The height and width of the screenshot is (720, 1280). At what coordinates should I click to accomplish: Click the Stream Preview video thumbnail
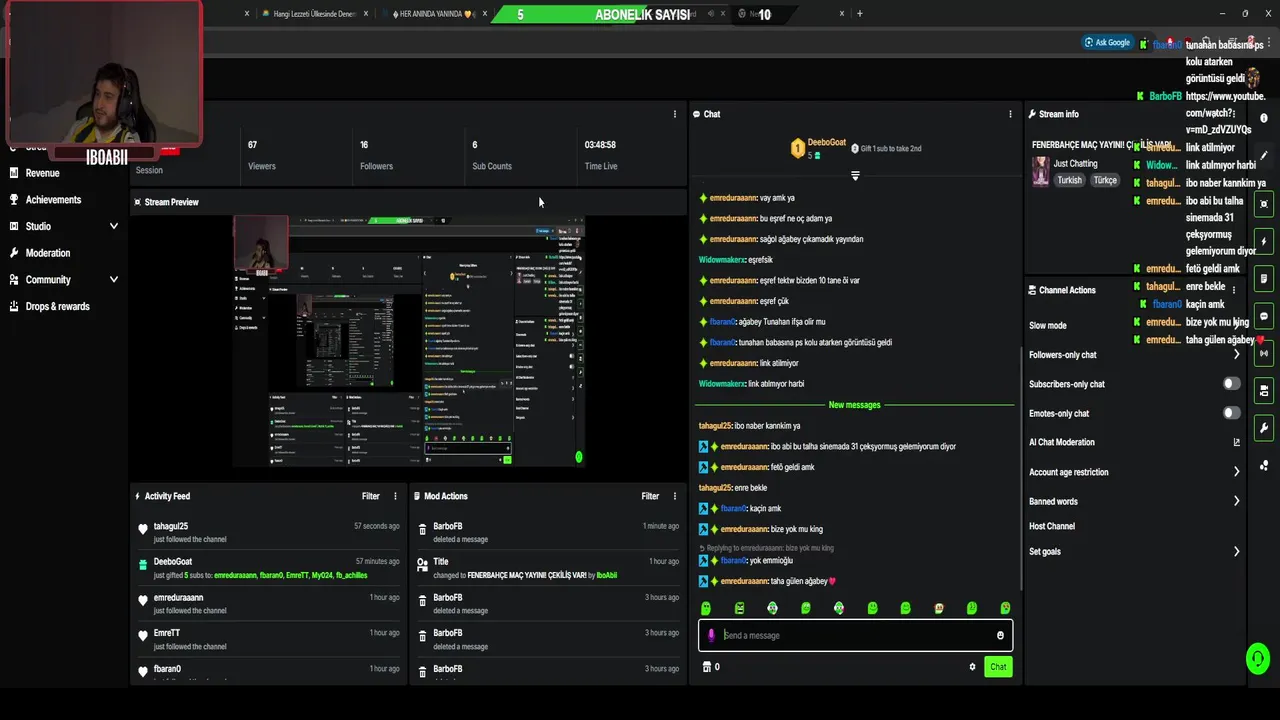409,341
